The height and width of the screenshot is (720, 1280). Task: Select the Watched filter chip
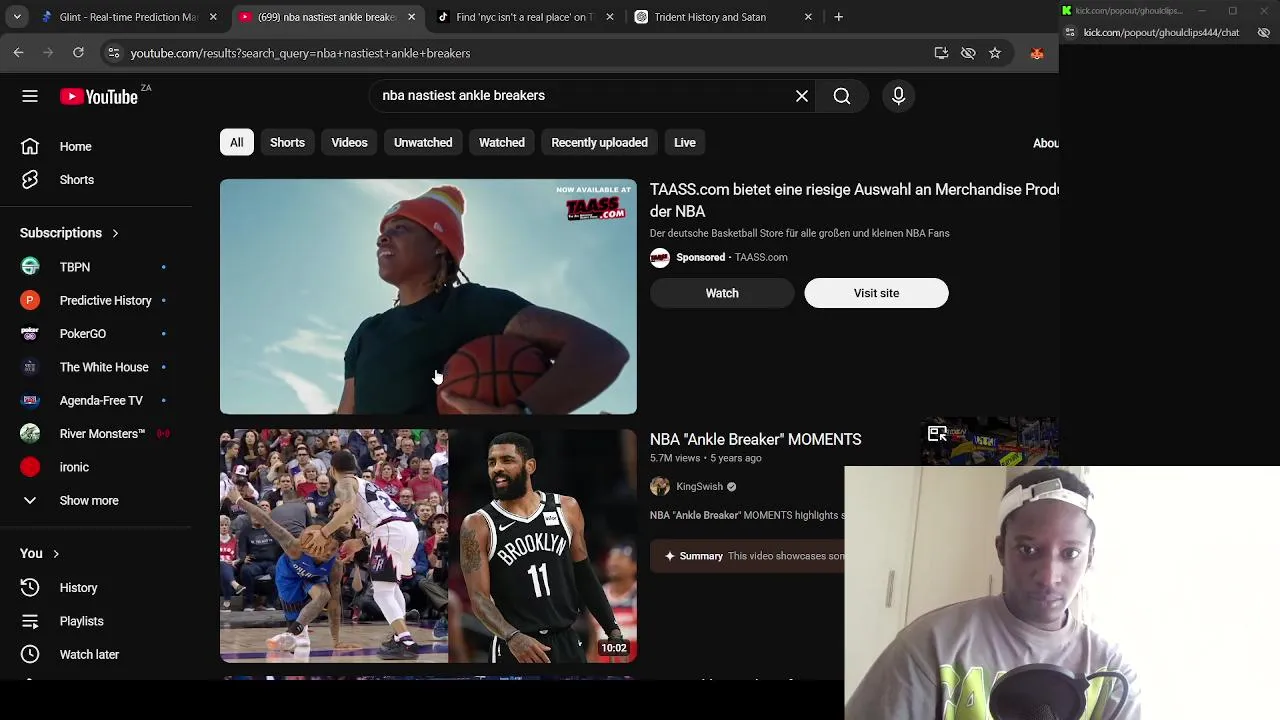coord(502,143)
